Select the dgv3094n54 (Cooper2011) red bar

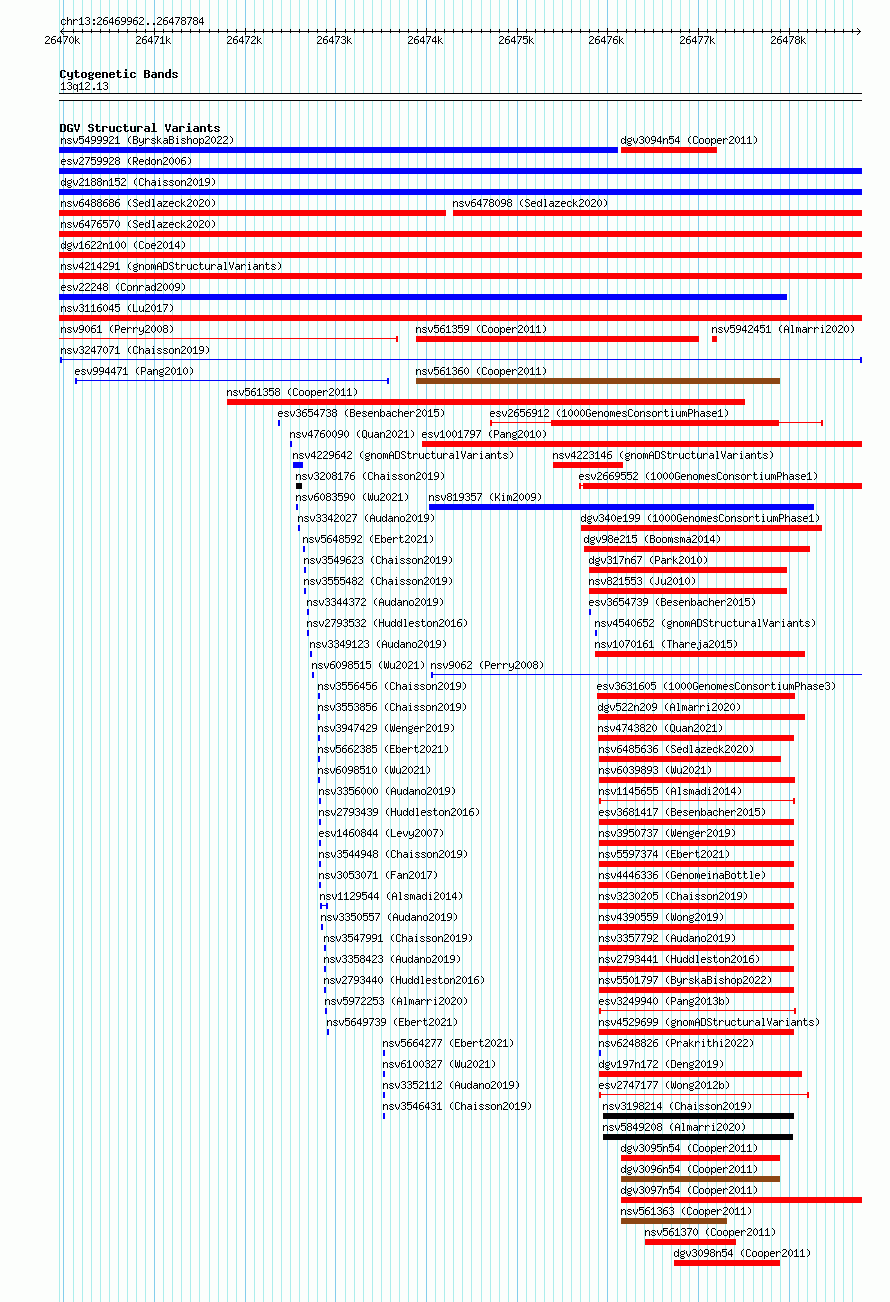(x=669, y=150)
